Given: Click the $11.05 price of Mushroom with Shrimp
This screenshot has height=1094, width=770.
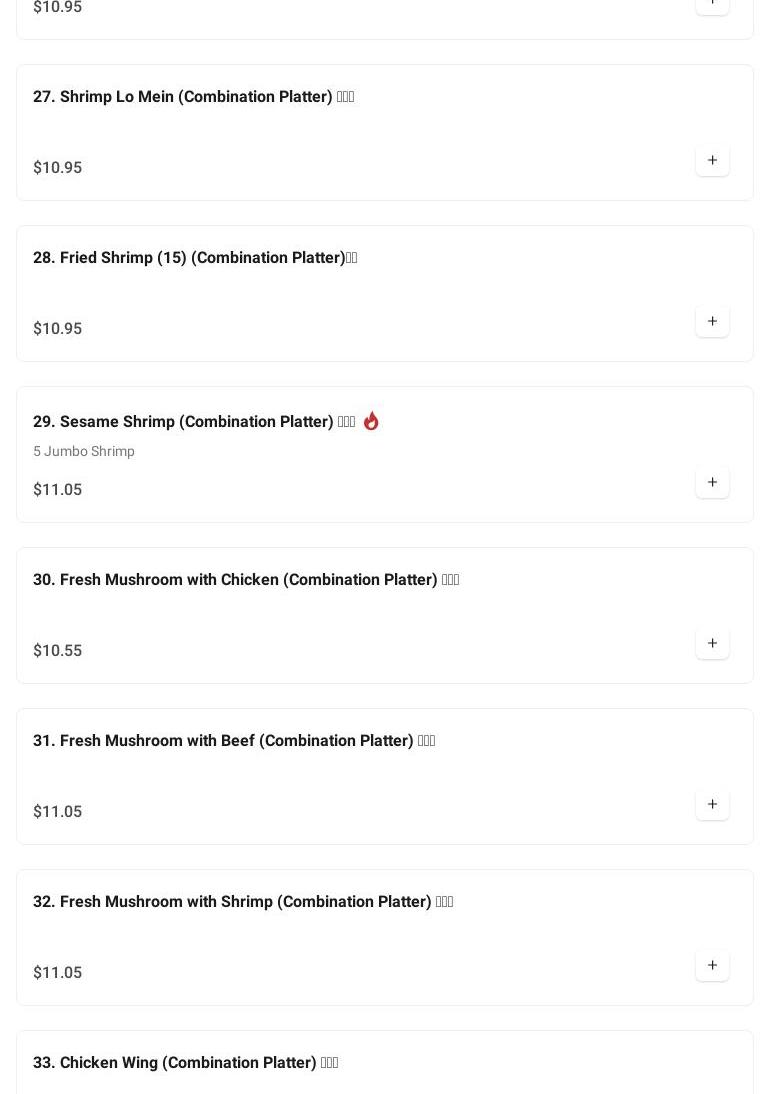Looking at the screenshot, I should [58, 973].
